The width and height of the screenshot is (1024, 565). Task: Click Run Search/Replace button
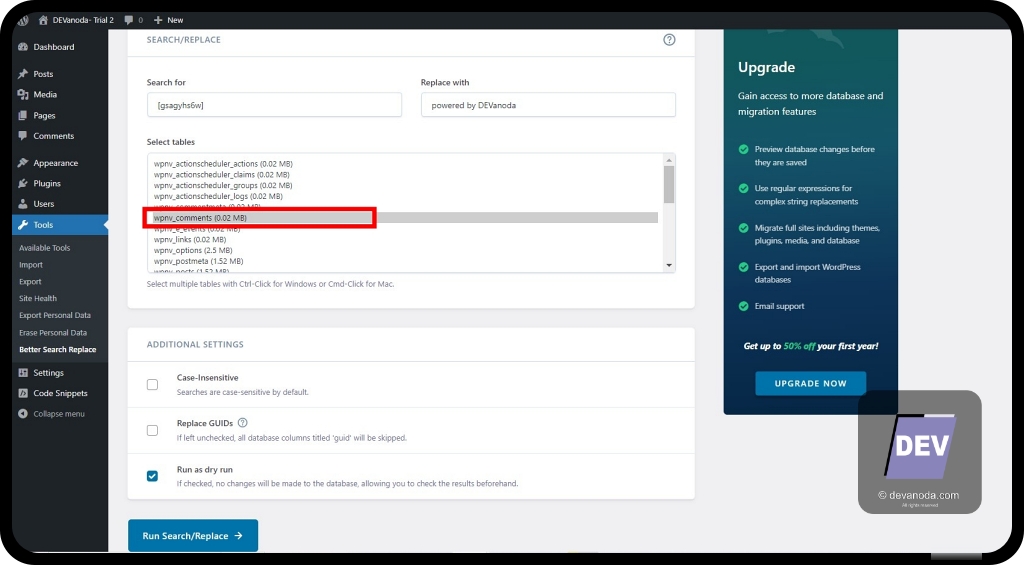(193, 536)
